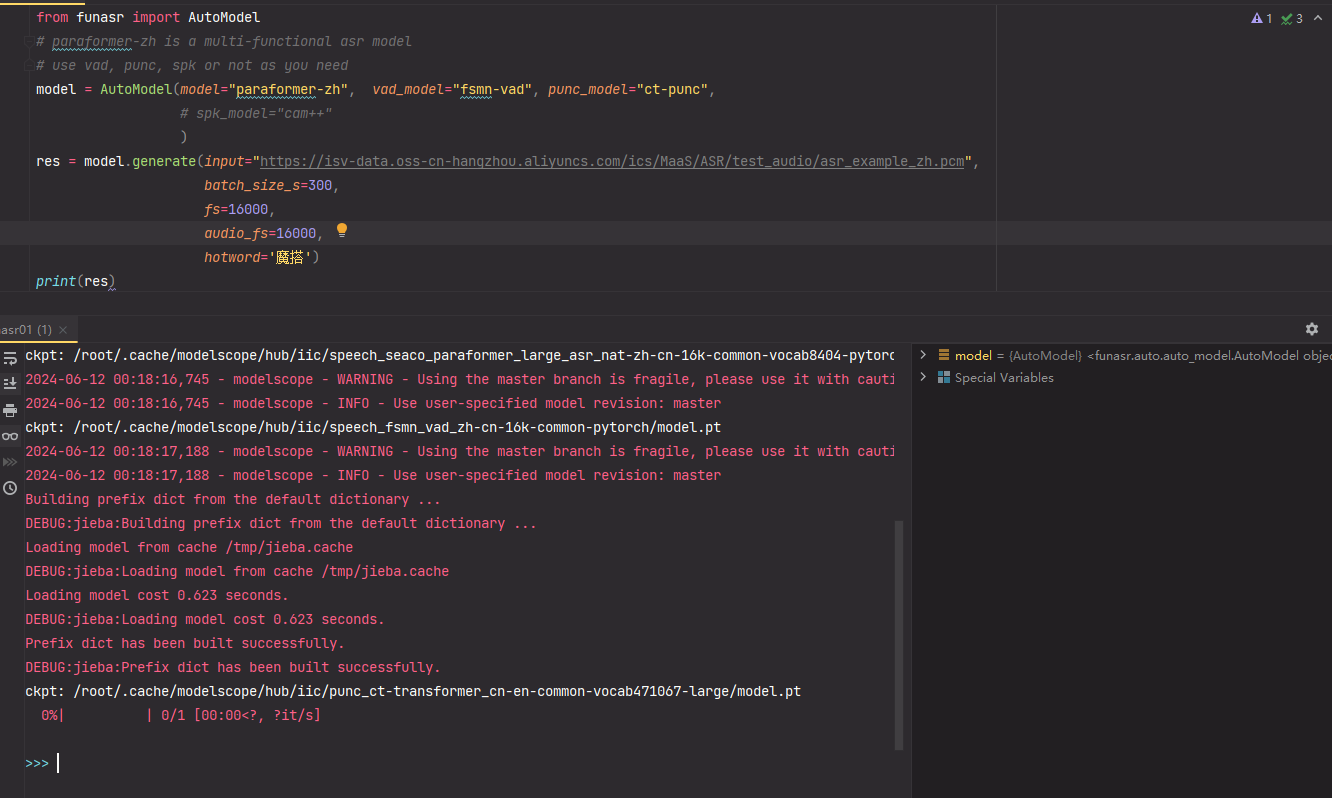Click 'Loading model cost 0.623 seconds.' line

[157, 595]
